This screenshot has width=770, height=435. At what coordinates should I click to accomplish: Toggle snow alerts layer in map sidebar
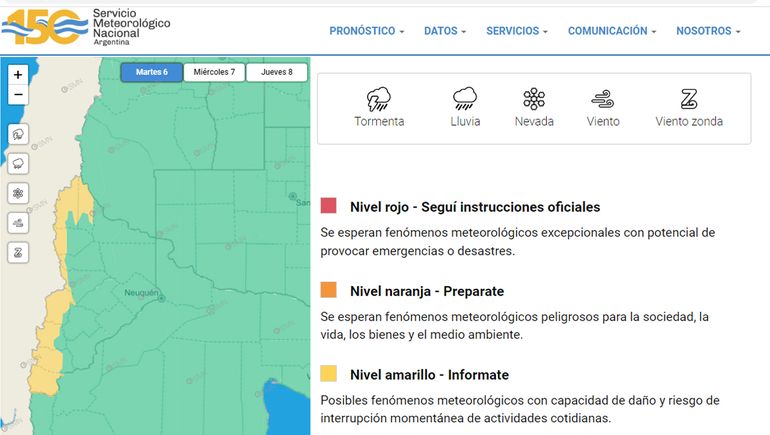[18, 193]
